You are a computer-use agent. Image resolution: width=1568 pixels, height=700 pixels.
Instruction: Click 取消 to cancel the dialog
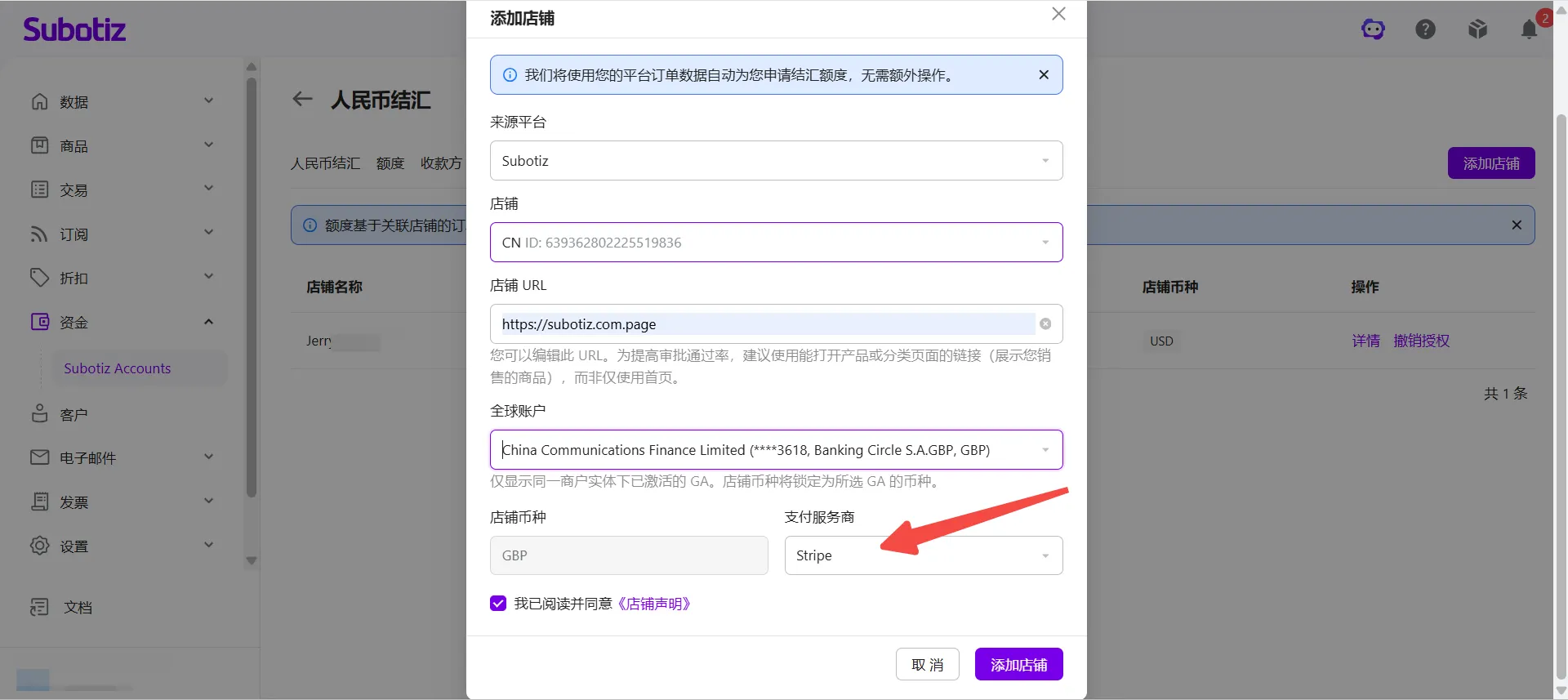pyautogui.click(x=928, y=665)
